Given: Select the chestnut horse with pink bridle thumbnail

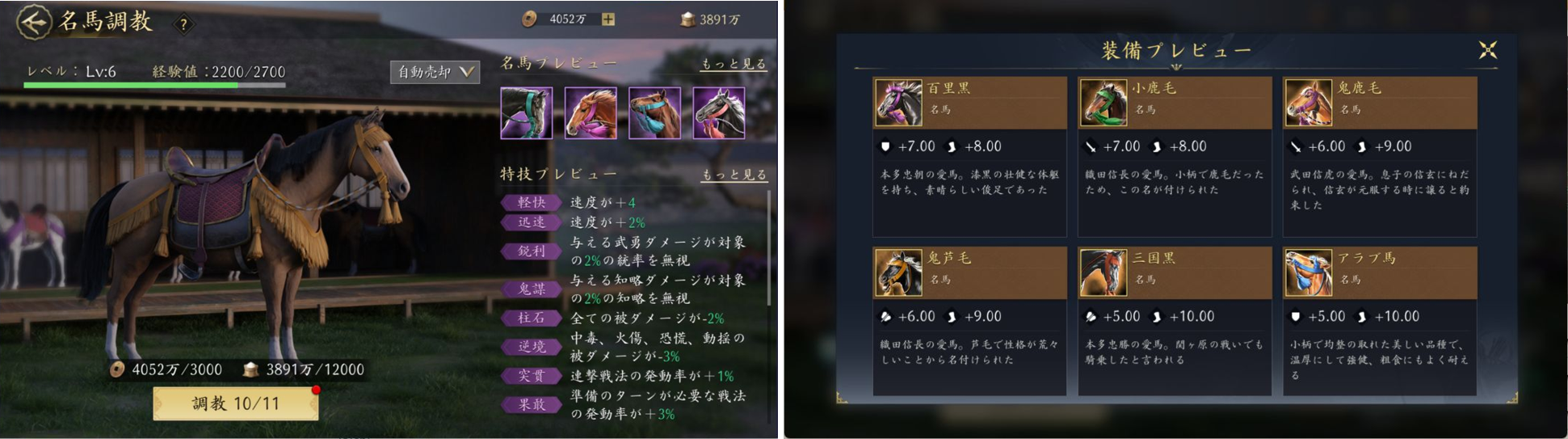Looking at the screenshot, I should point(591,113).
